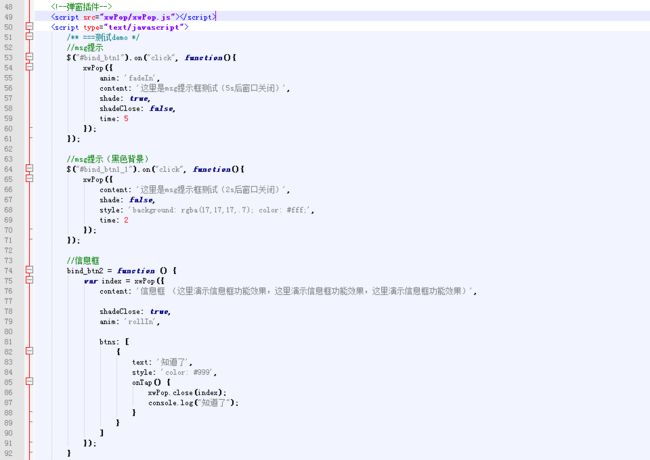Screen dimensions: 650x460
Task: Click the 'color: #999' style value
Action: [189, 372]
